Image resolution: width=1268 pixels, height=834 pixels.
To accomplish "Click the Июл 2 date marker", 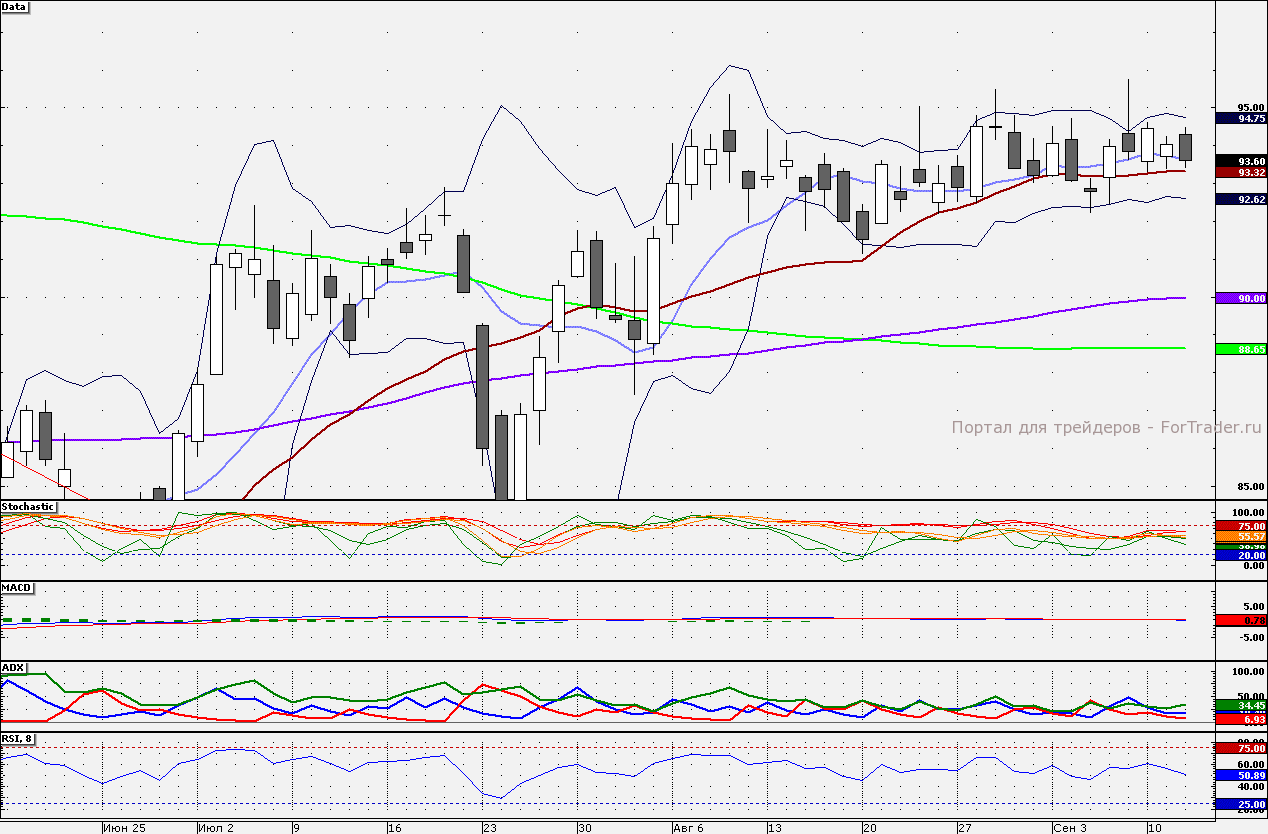I will [x=216, y=828].
